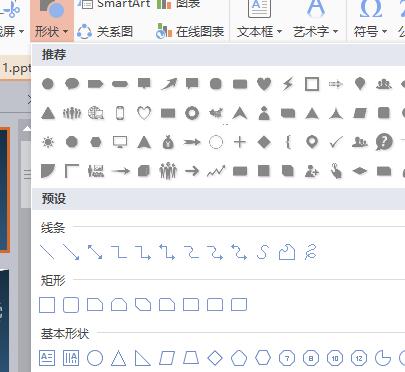Screen dimensions: 405x372
Task: Select the straight line in 线条
Action: tap(47, 252)
